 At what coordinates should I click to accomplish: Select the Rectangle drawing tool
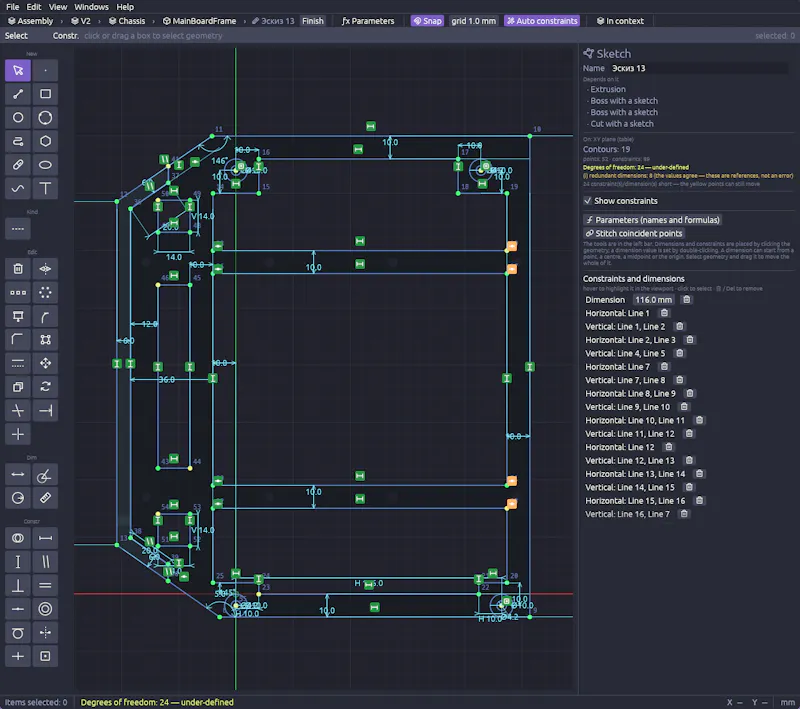(45, 94)
